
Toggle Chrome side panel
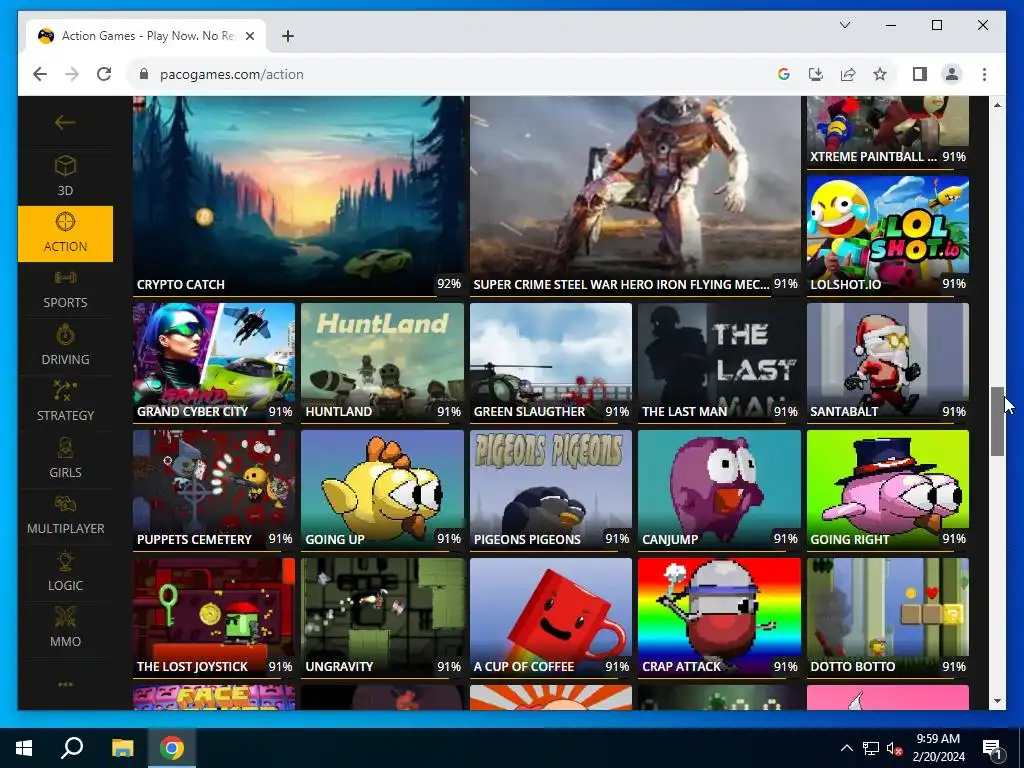point(920,74)
